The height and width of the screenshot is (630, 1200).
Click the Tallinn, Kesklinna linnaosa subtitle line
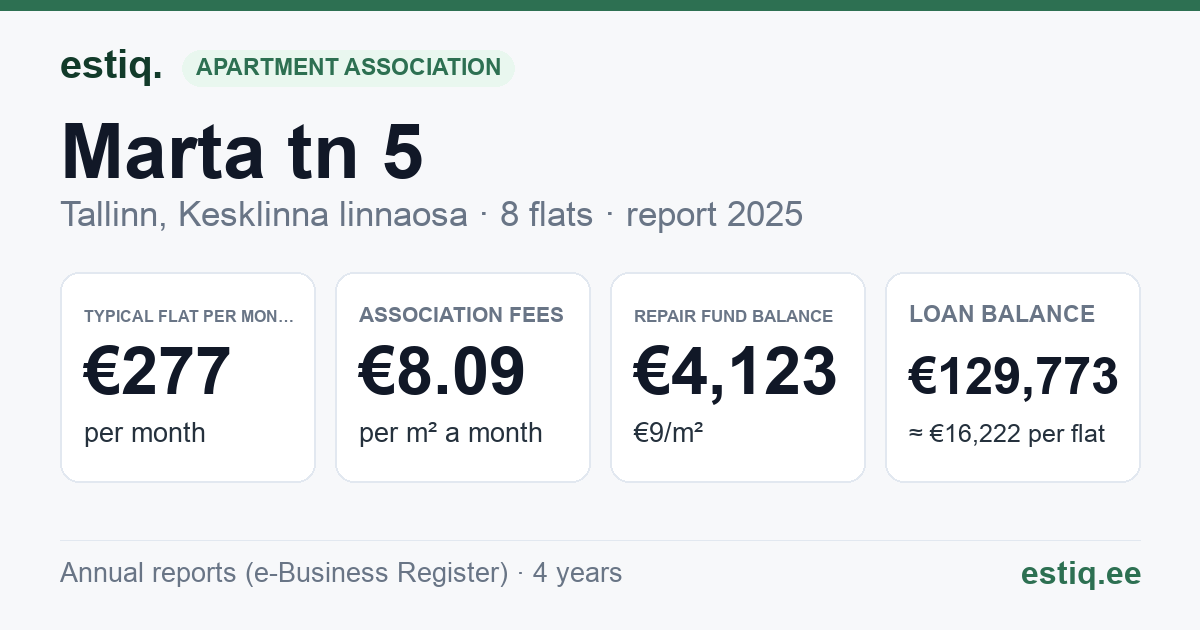point(431,214)
